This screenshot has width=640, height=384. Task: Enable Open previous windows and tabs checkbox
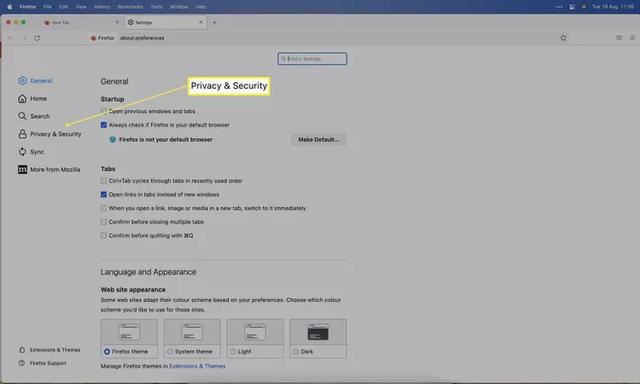tap(104, 111)
